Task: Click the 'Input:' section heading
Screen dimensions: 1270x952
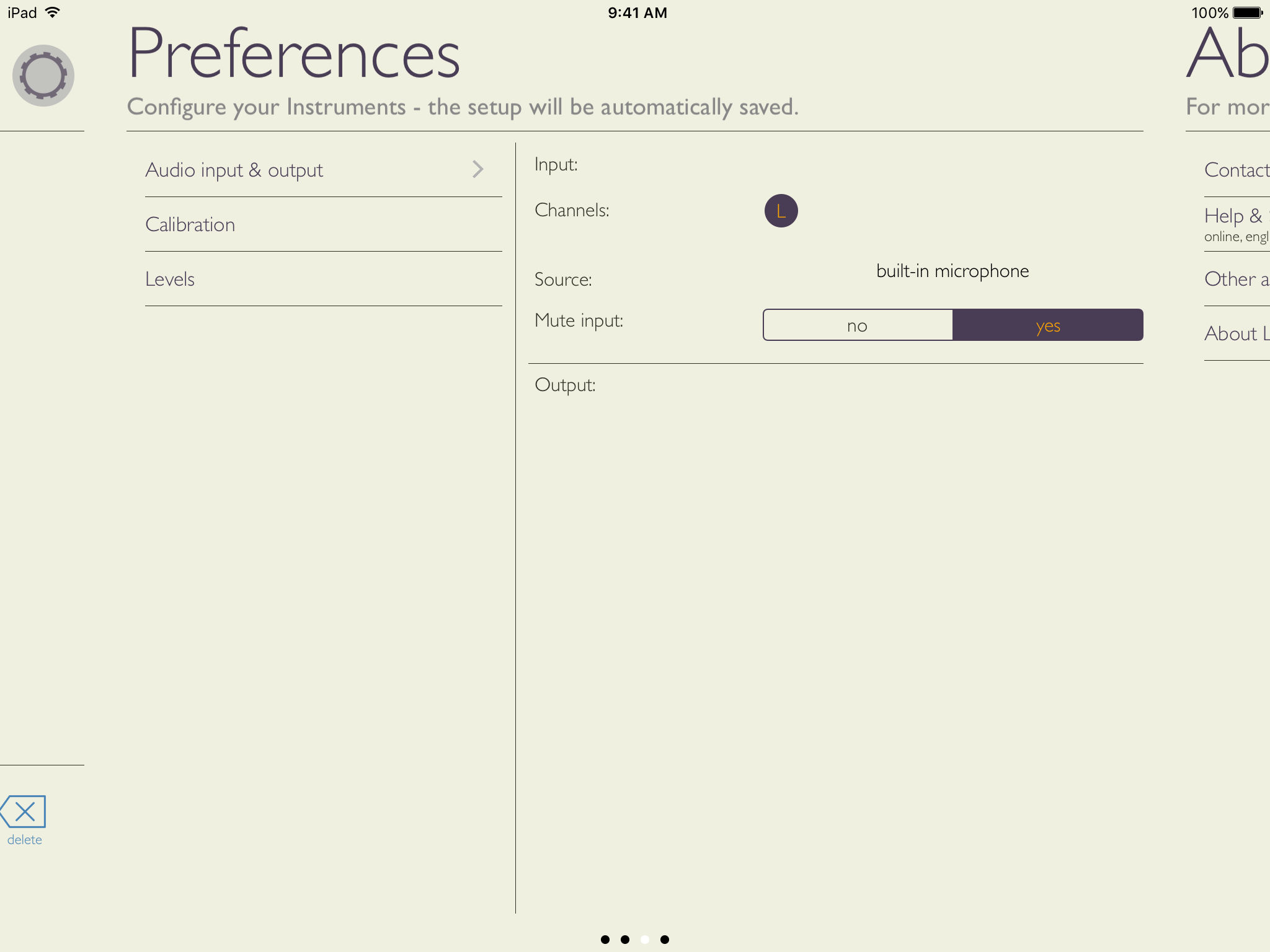Action: [x=556, y=164]
